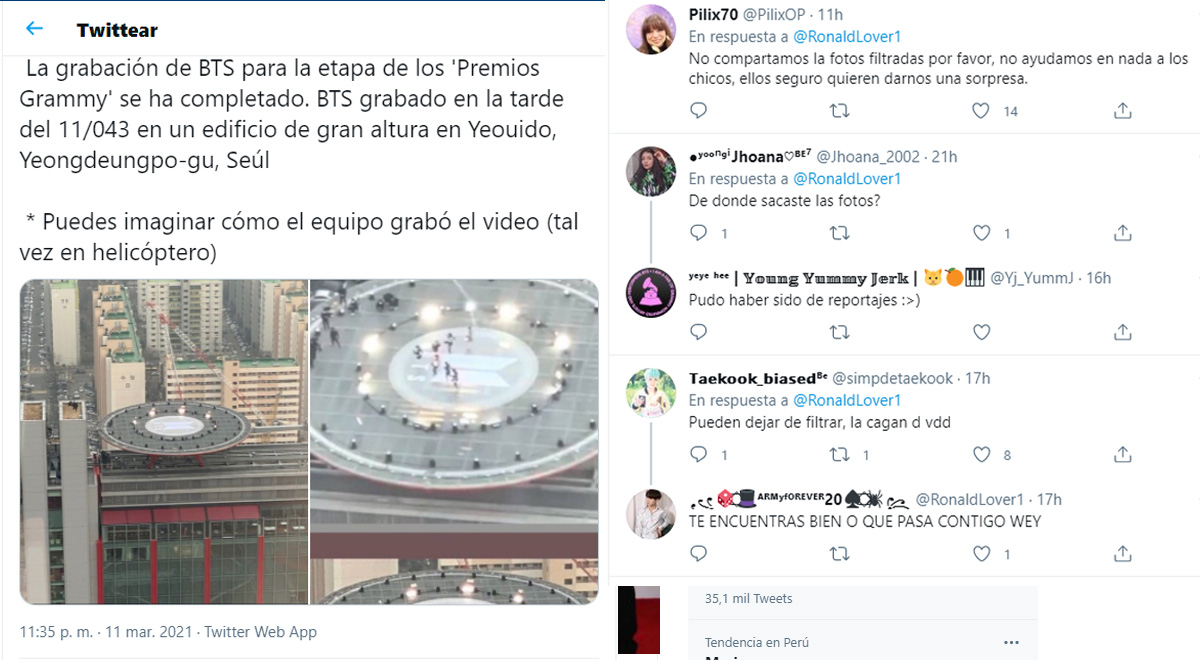The height and width of the screenshot is (660, 1200).
Task: Open Pilix70's profile picture
Action: [x=651, y=29]
